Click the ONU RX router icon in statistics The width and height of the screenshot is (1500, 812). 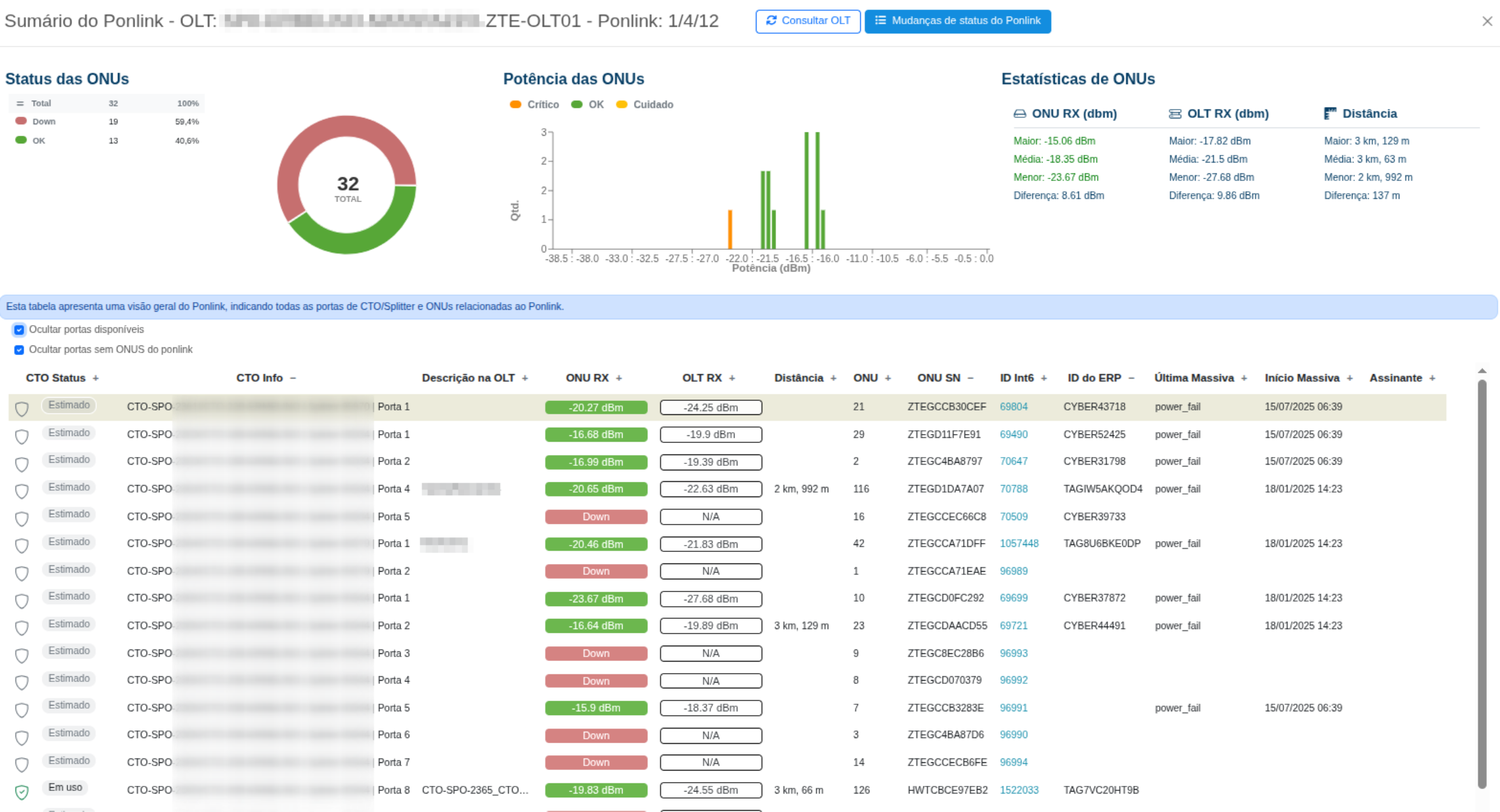[1019, 114]
